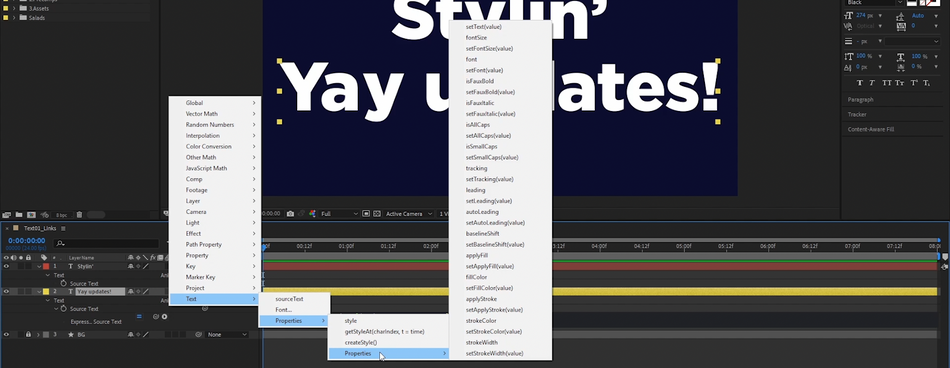This screenshot has height=368, width=950.
Task: Click stopwatch beside layer 2 Source Text
Action: point(64,309)
